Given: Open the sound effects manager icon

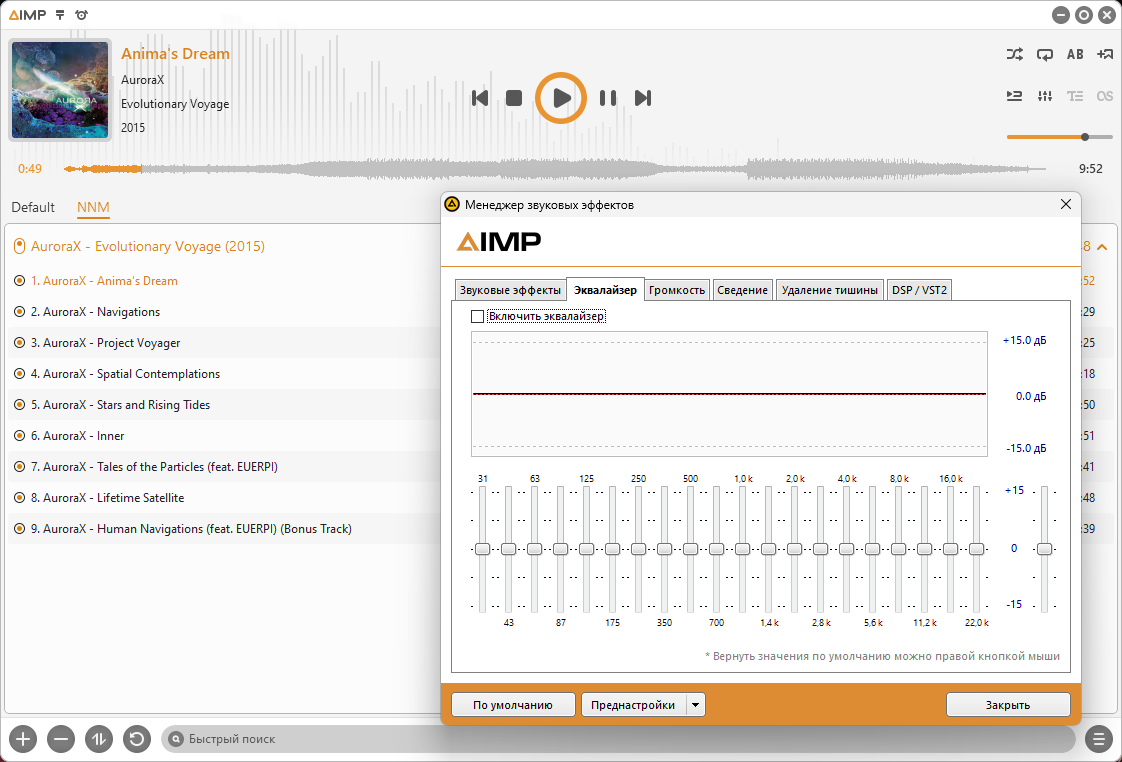Looking at the screenshot, I should [1045, 96].
